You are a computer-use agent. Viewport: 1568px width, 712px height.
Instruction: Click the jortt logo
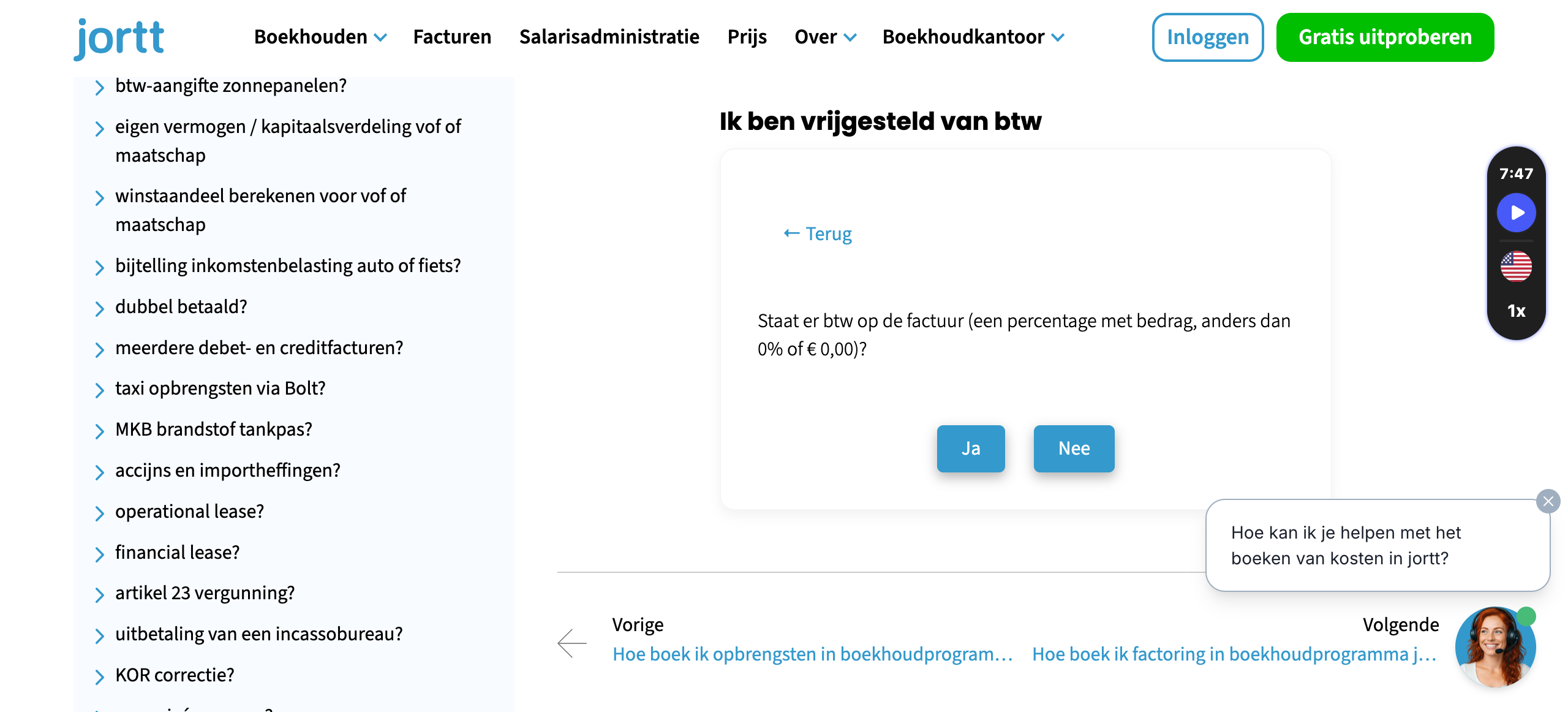pos(119,38)
